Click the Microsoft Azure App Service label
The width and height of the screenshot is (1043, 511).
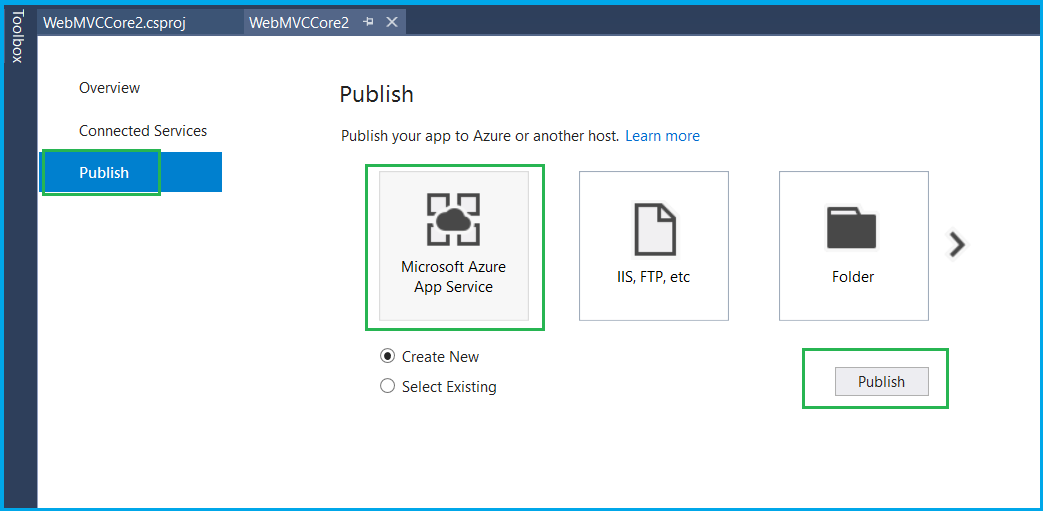(x=454, y=277)
